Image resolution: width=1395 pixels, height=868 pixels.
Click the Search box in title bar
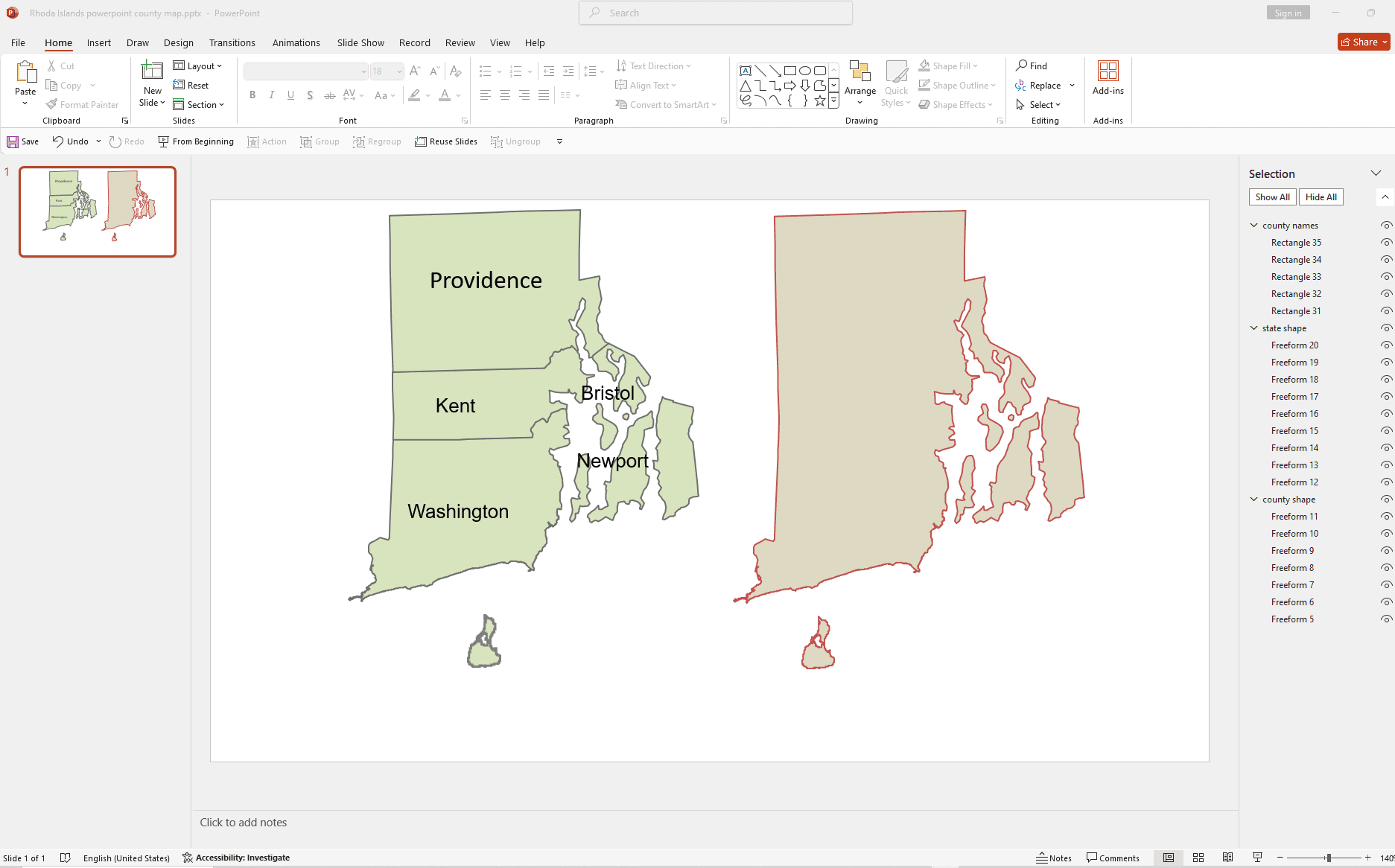(x=716, y=13)
